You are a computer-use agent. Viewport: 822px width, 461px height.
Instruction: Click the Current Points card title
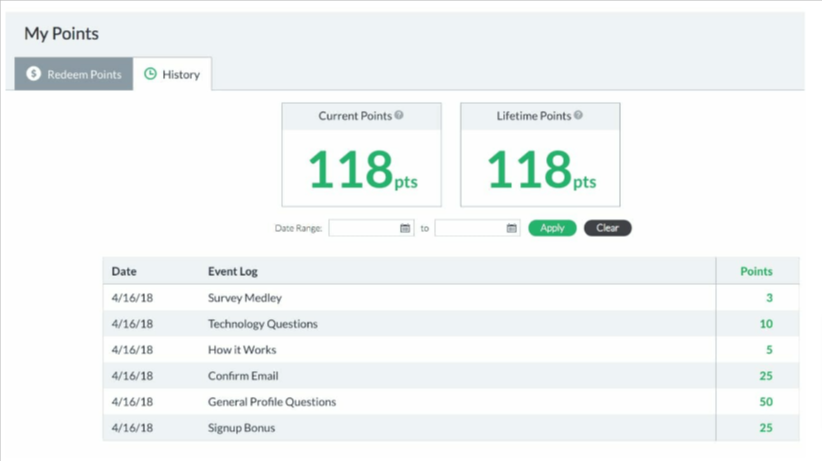click(355, 116)
